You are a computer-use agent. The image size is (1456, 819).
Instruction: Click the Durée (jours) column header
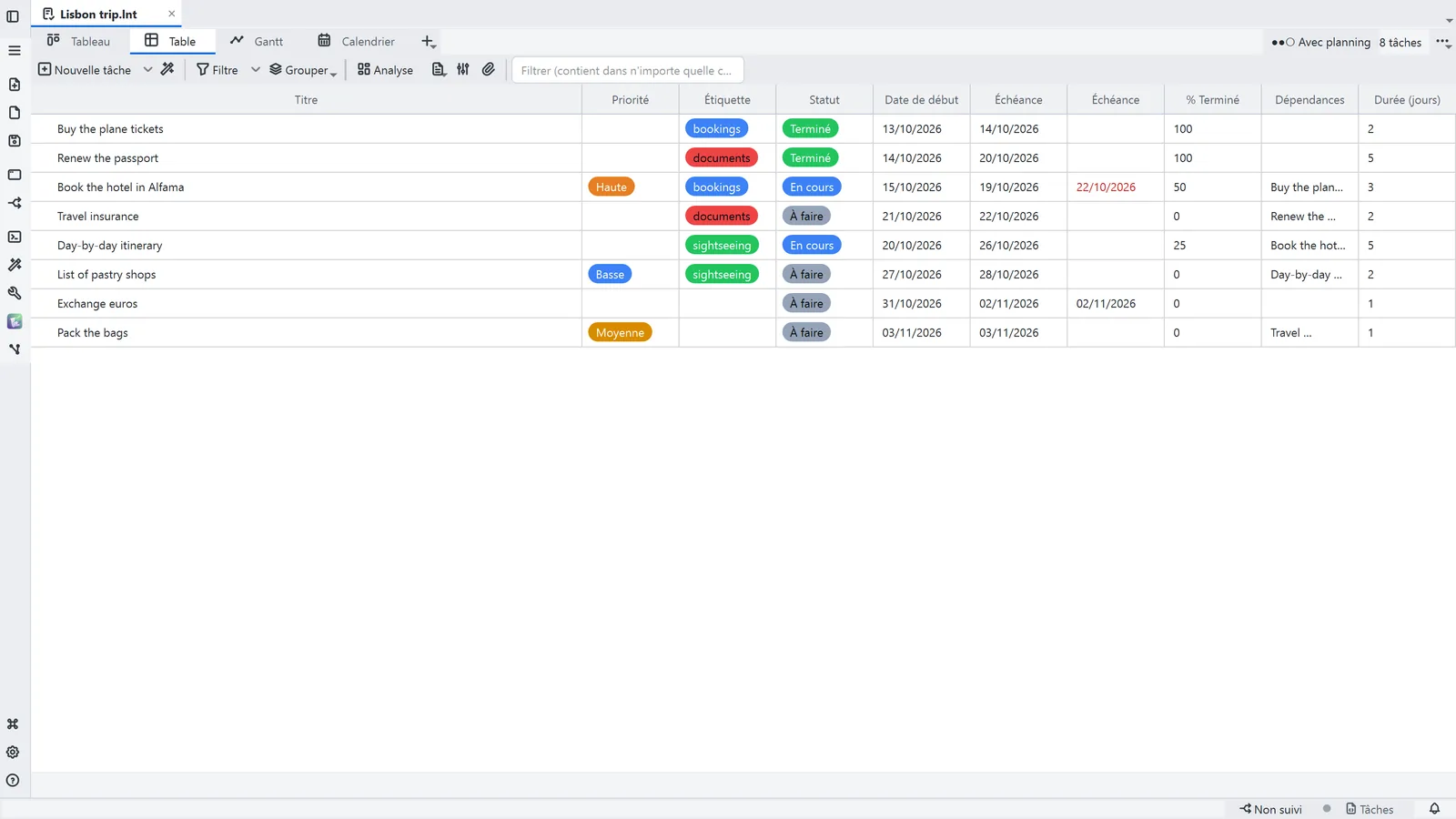coord(1407,100)
